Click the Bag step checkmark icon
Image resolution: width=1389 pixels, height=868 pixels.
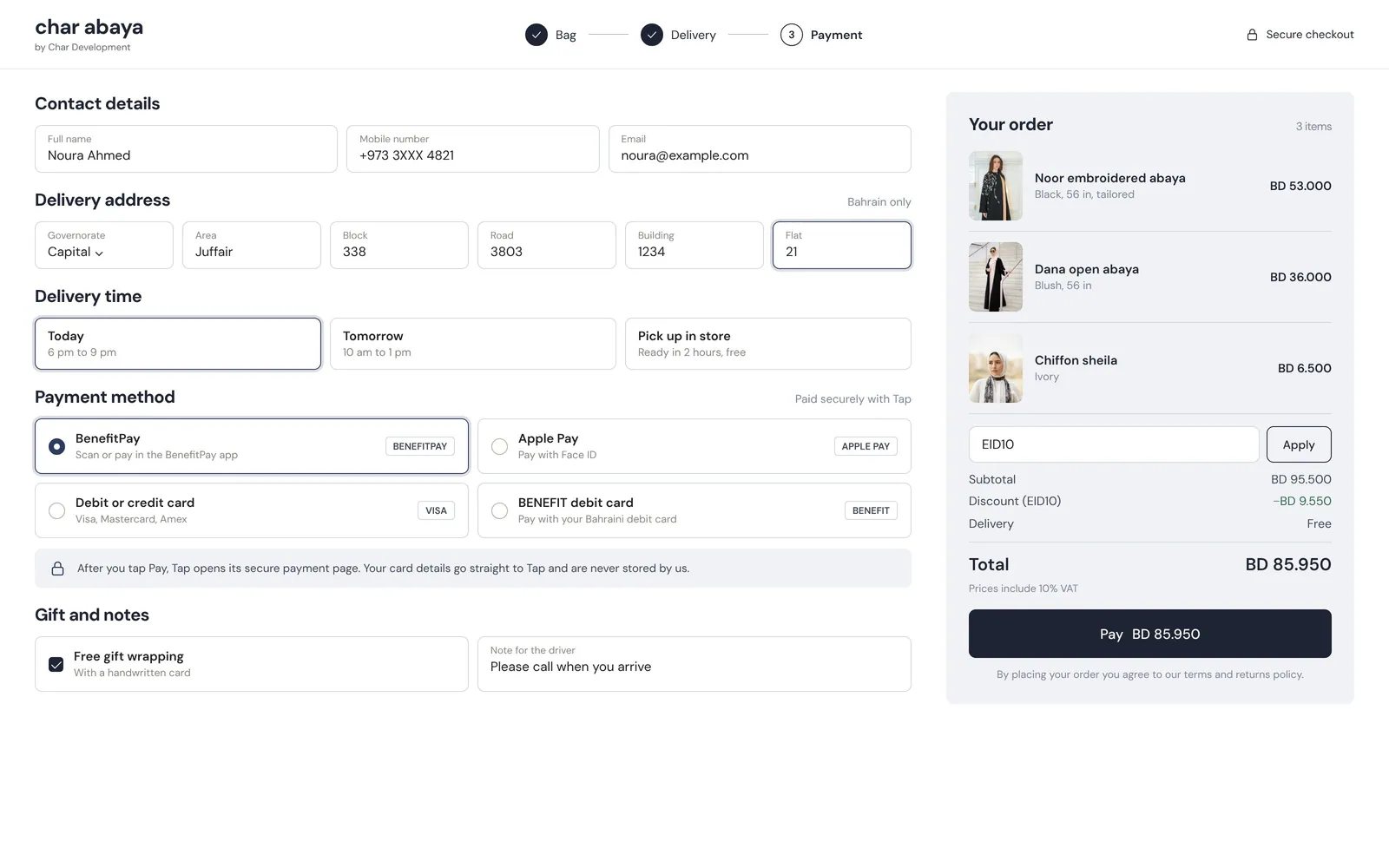pos(537,35)
